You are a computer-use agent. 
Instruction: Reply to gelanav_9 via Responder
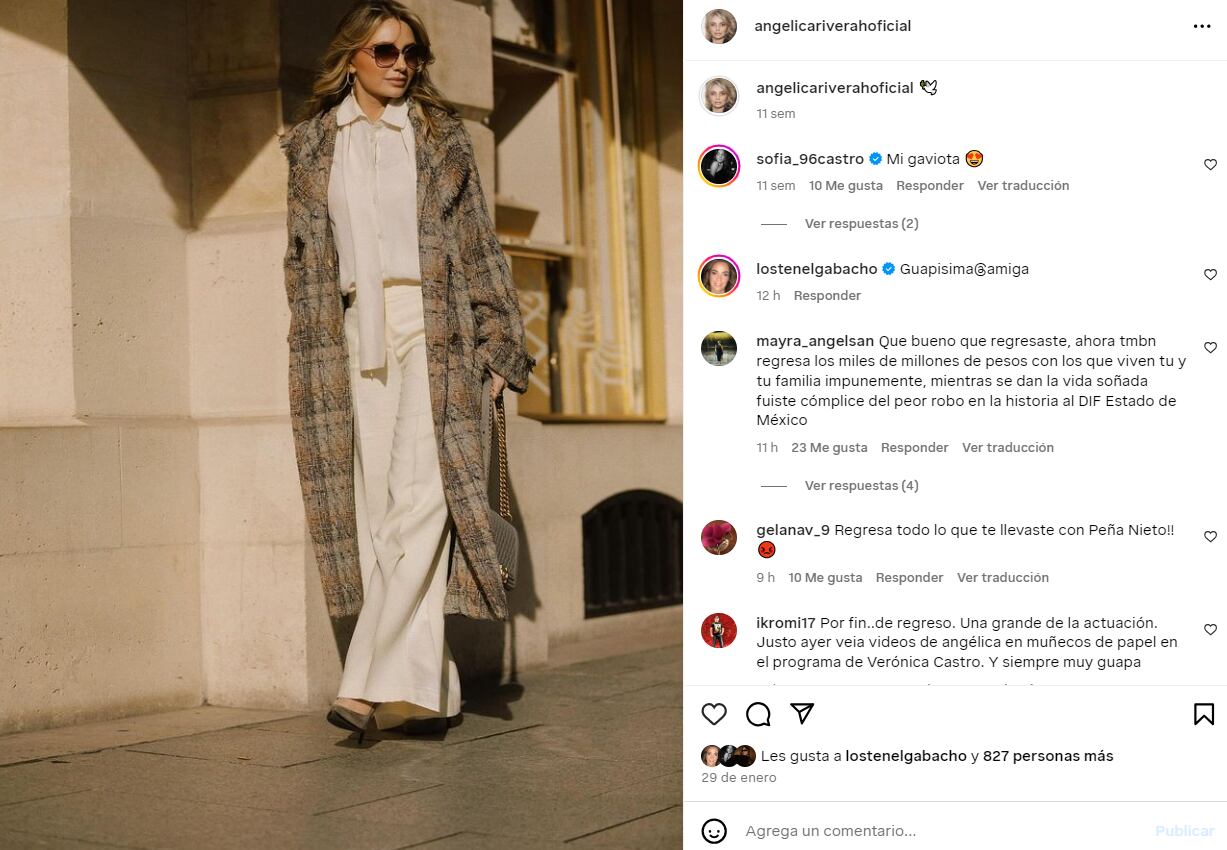909,578
